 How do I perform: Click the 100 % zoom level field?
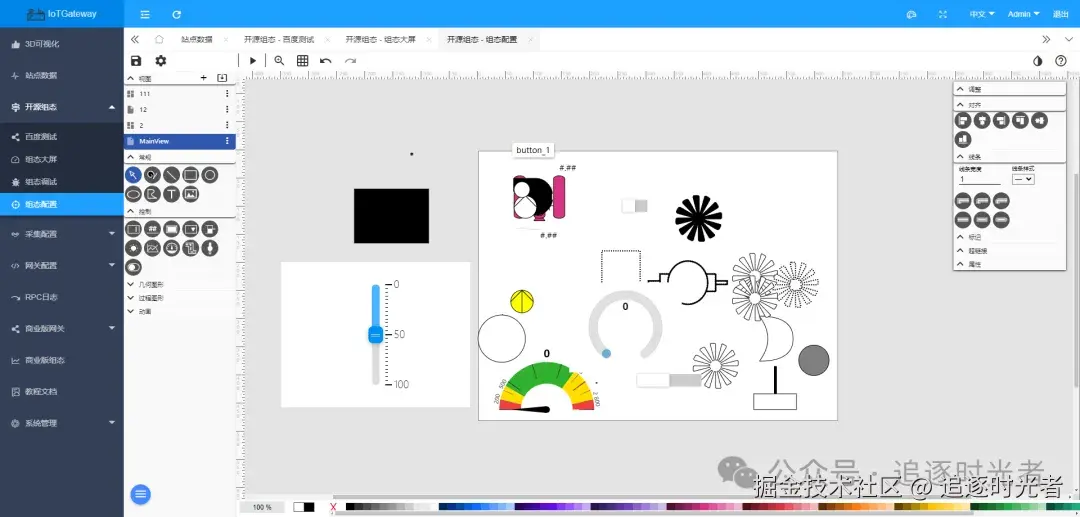262,507
